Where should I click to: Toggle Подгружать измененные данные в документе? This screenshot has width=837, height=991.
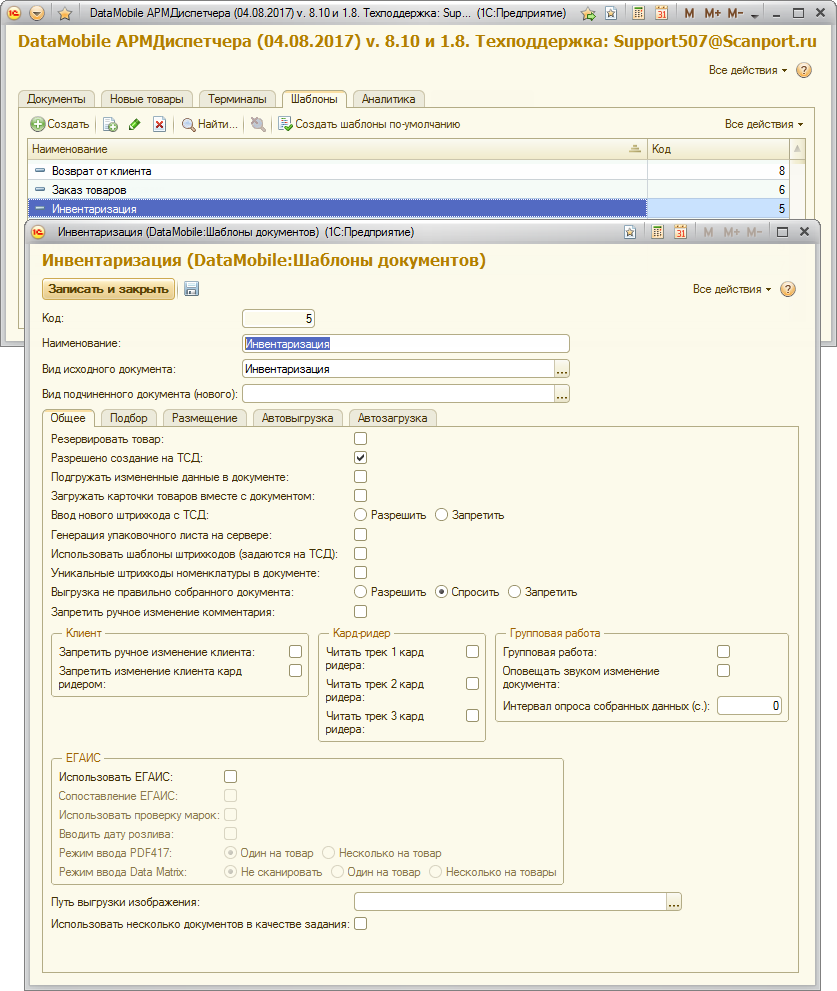(x=360, y=477)
